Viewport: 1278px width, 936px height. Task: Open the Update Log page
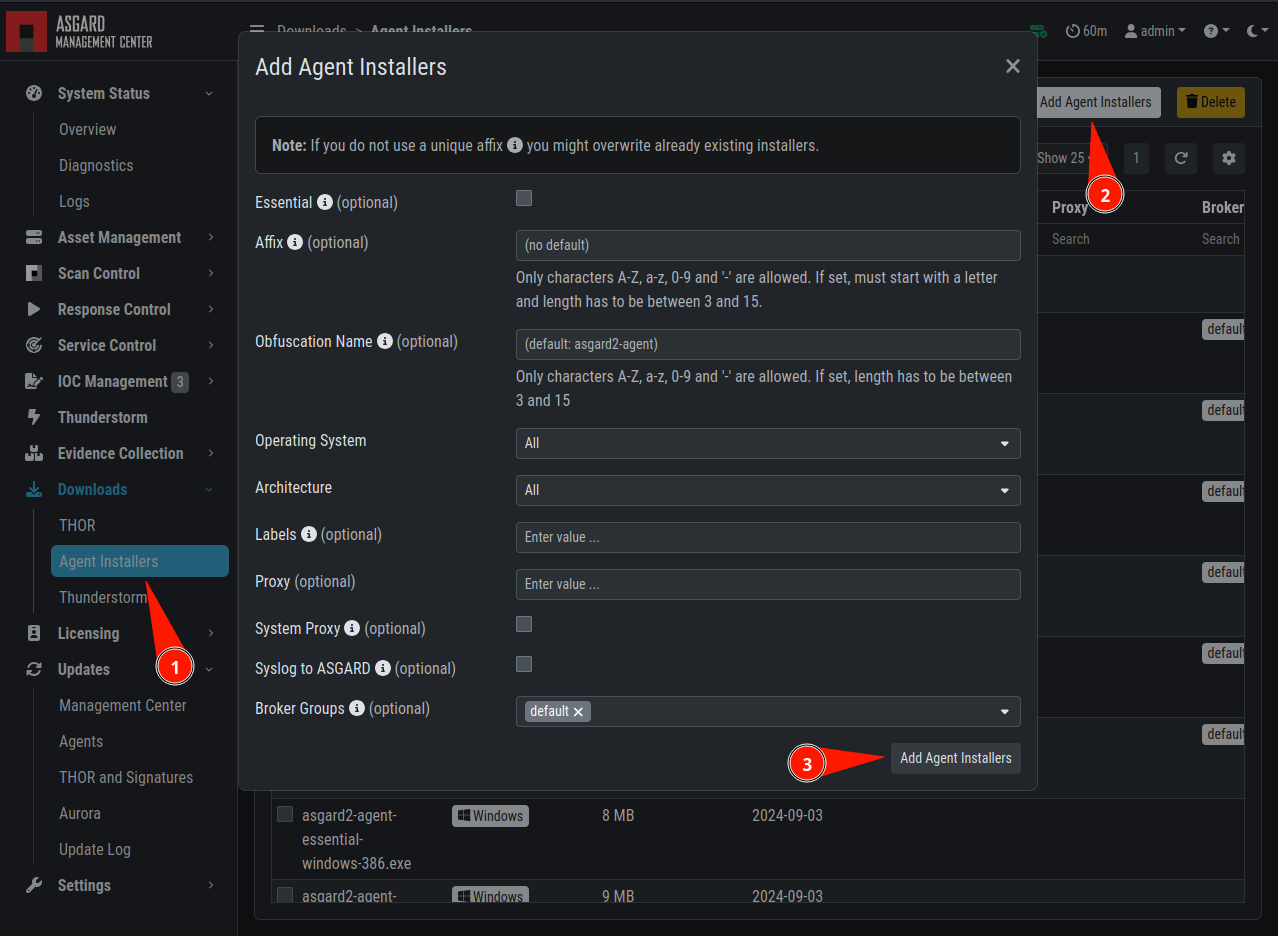[95, 849]
